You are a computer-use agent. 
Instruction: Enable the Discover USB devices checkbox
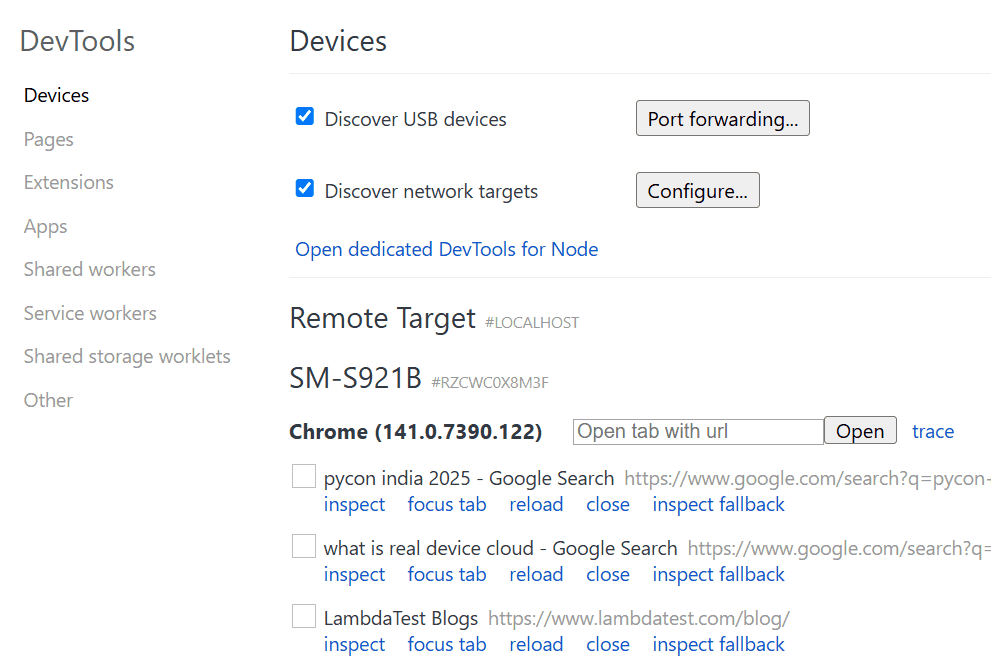point(304,116)
